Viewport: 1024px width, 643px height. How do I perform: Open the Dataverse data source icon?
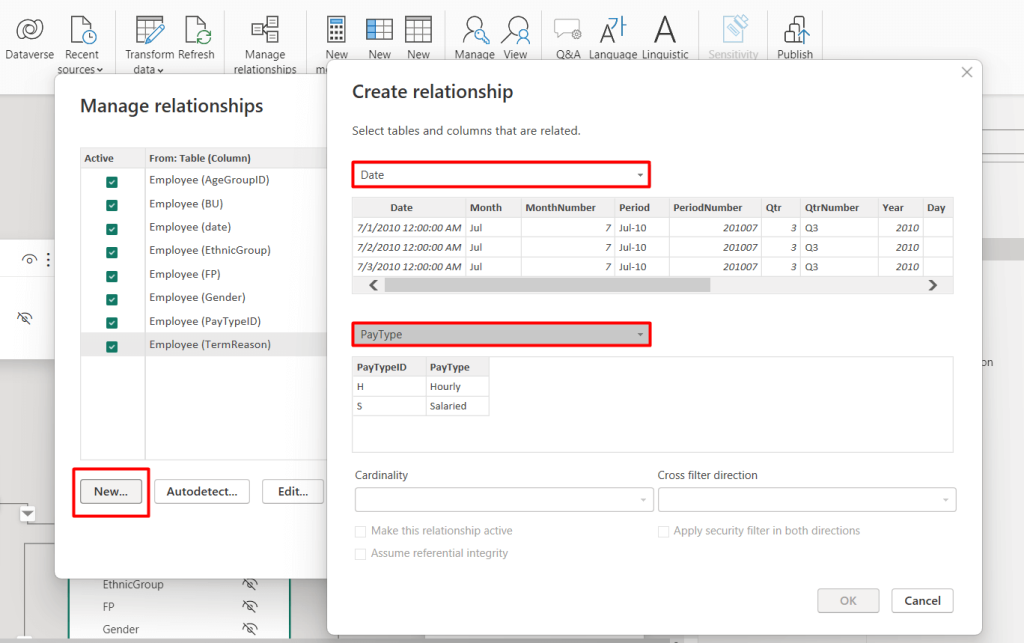point(29,29)
